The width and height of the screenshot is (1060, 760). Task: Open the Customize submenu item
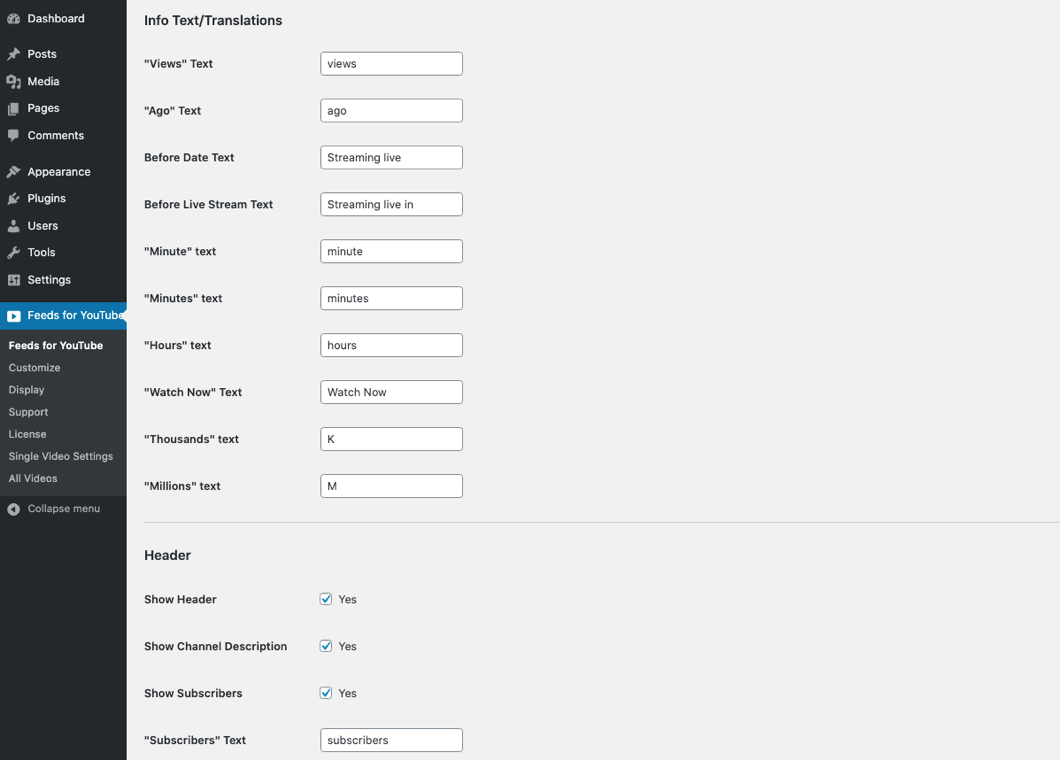(x=35, y=368)
